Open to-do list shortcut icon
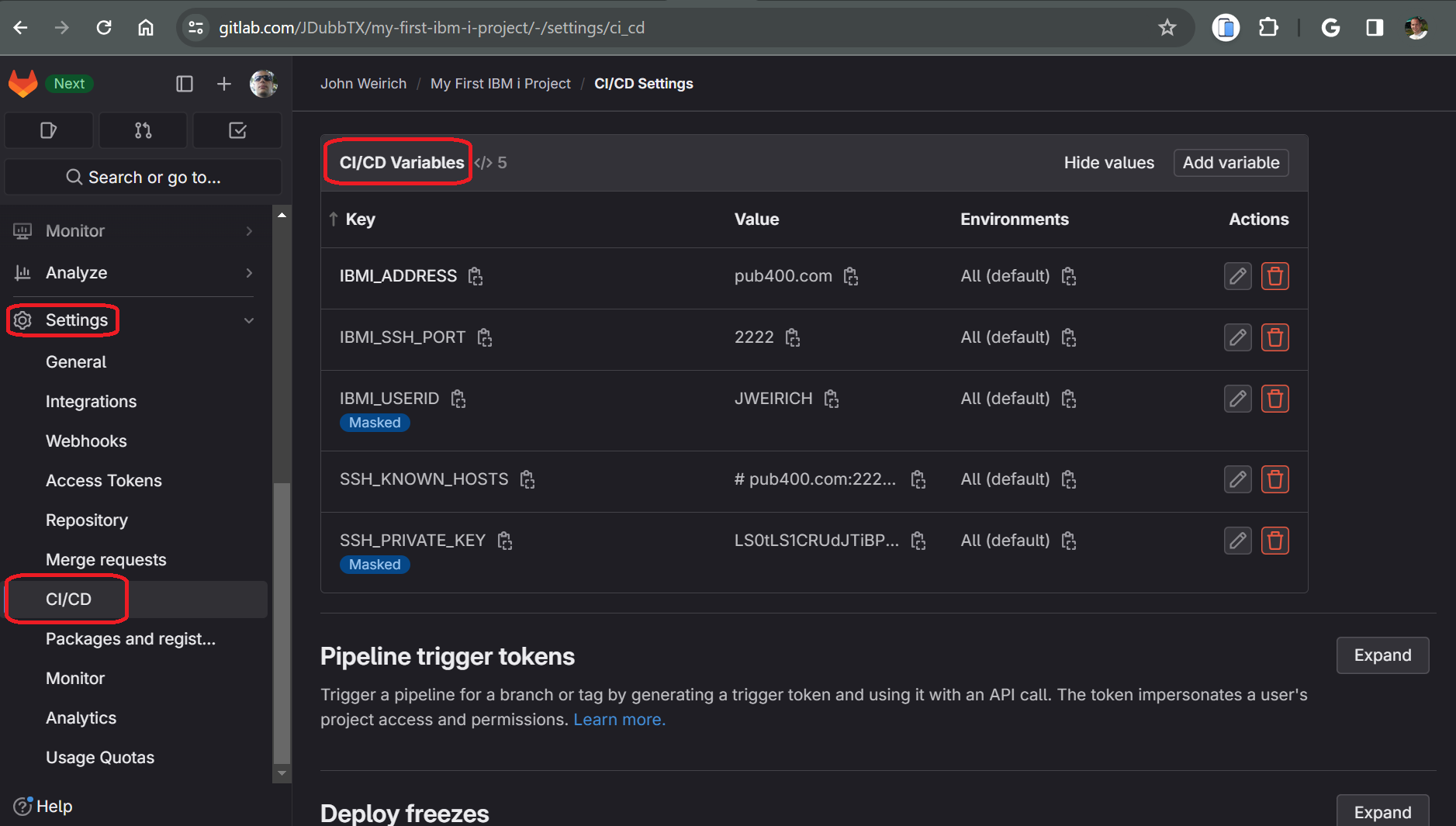This screenshot has width=1456, height=826. (x=238, y=130)
